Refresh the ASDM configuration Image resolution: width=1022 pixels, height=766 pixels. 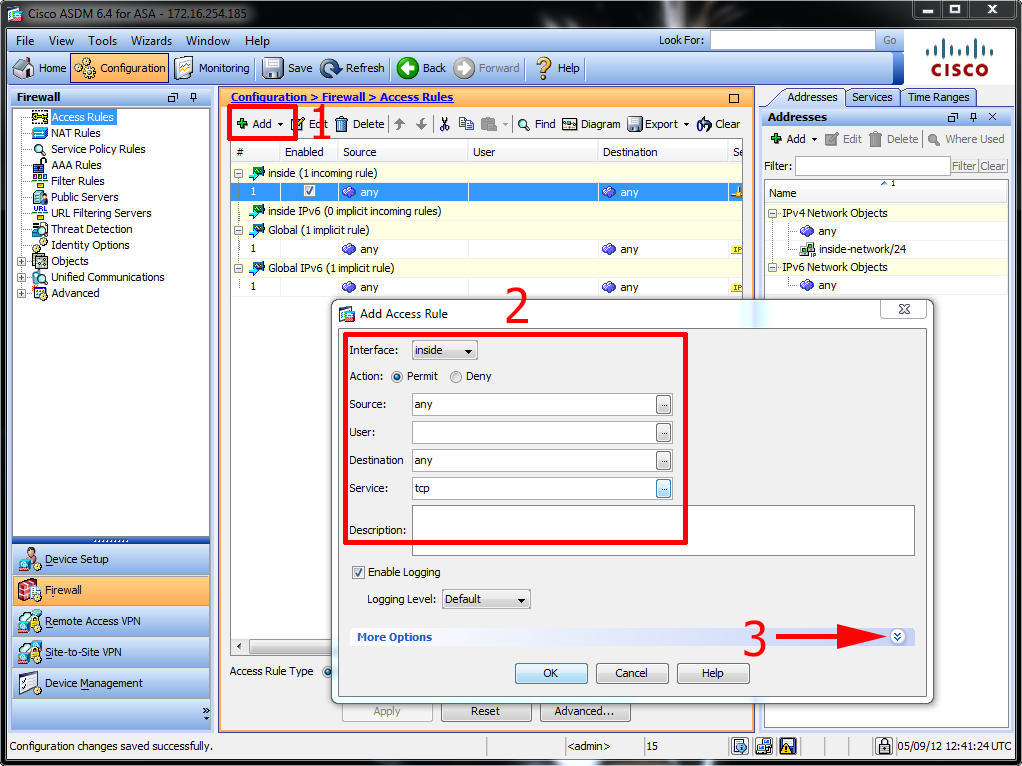tap(353, 68)
